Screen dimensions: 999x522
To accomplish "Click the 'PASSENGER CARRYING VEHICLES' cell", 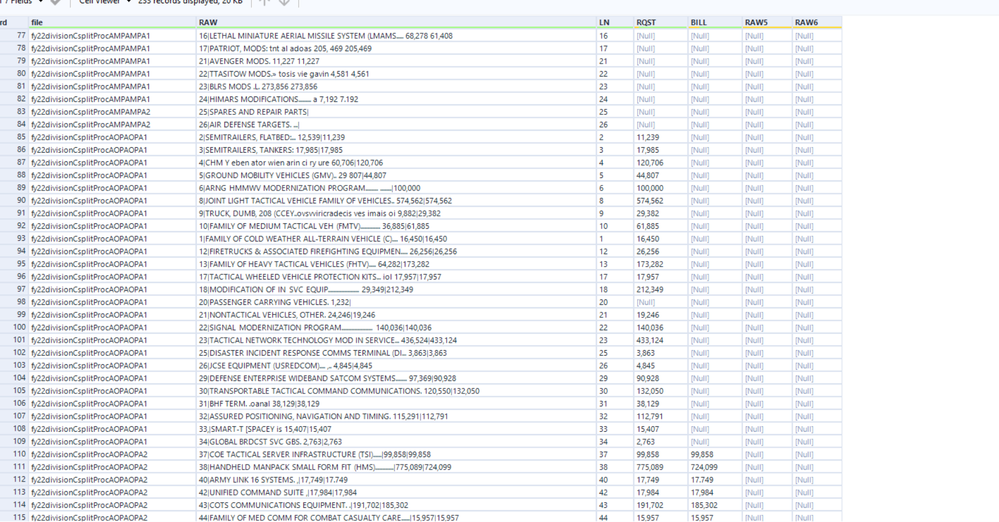I will pos(396,302).
